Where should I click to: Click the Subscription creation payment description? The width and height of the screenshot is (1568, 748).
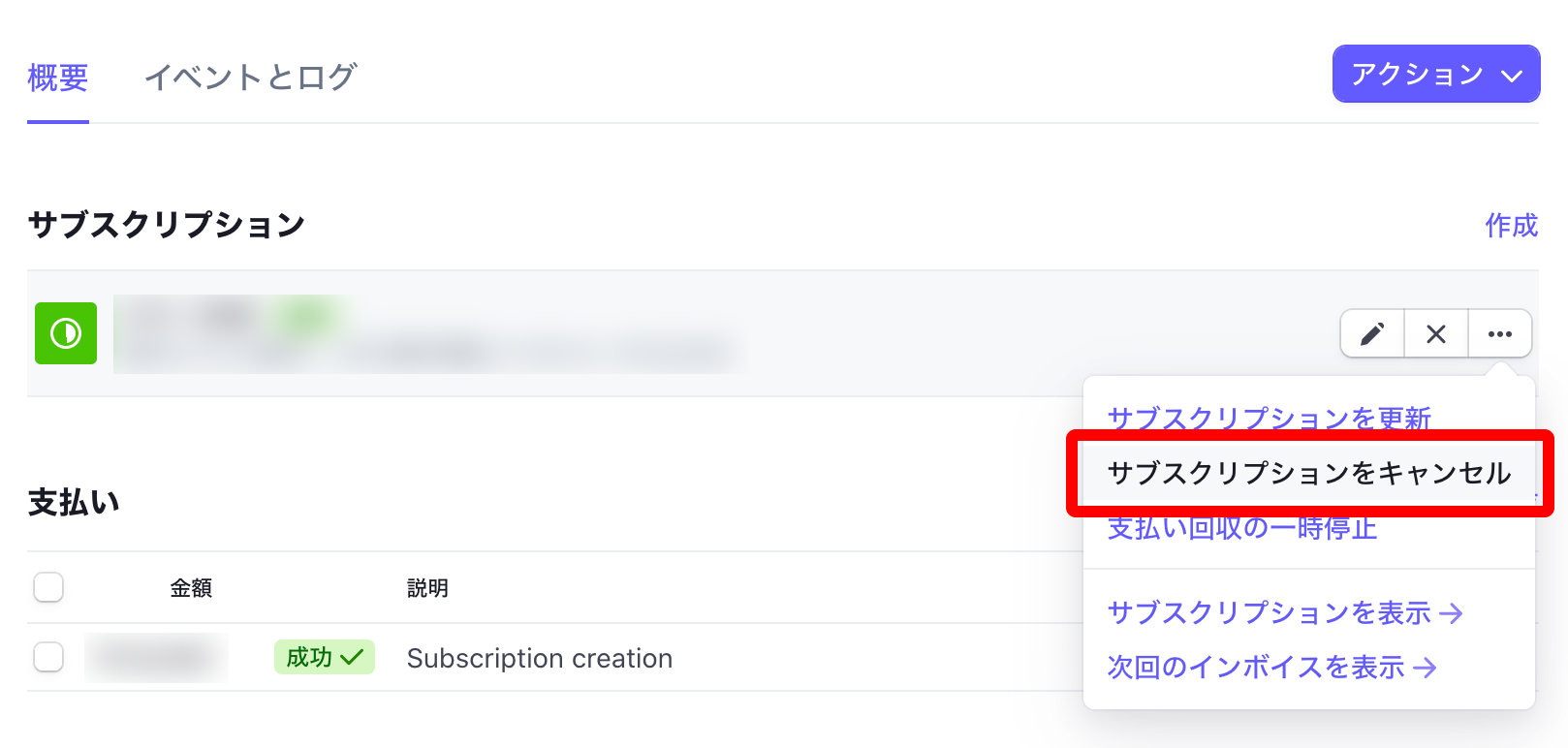click(x=540, y=659)
